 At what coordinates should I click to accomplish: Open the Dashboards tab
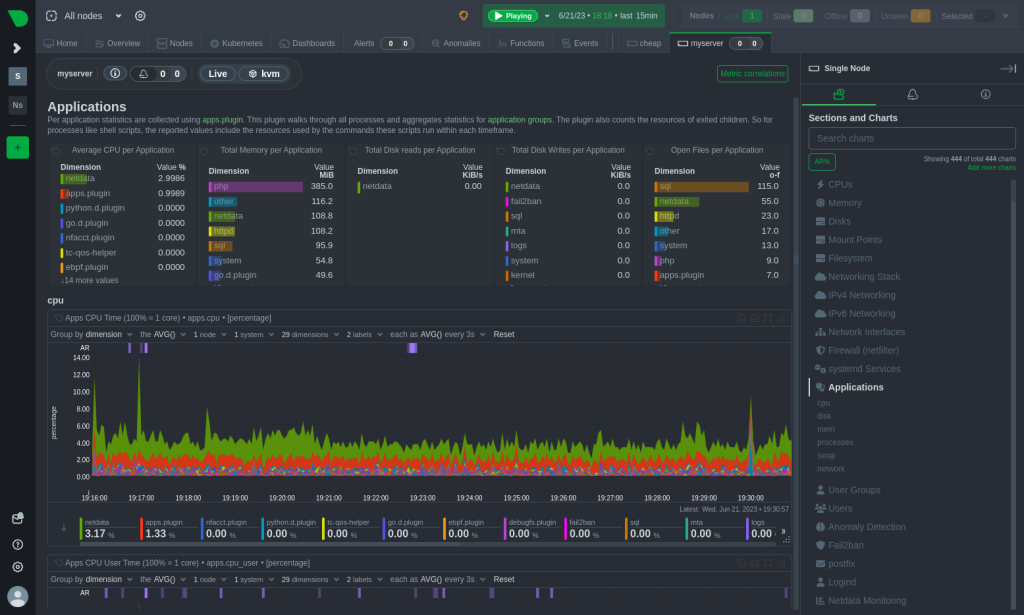[307, 43]
